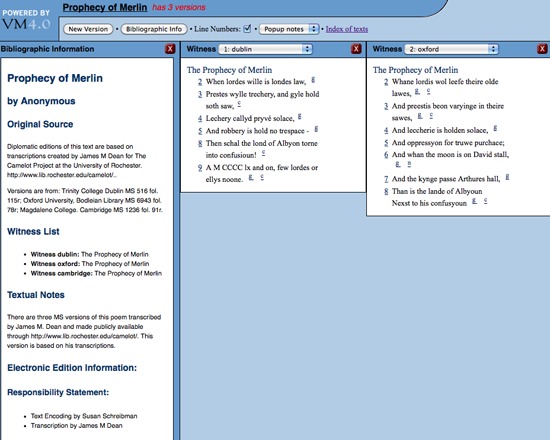Click the VM 4.0 logo
This screenshot has height=440, width=550.
[x=26, y=20]
